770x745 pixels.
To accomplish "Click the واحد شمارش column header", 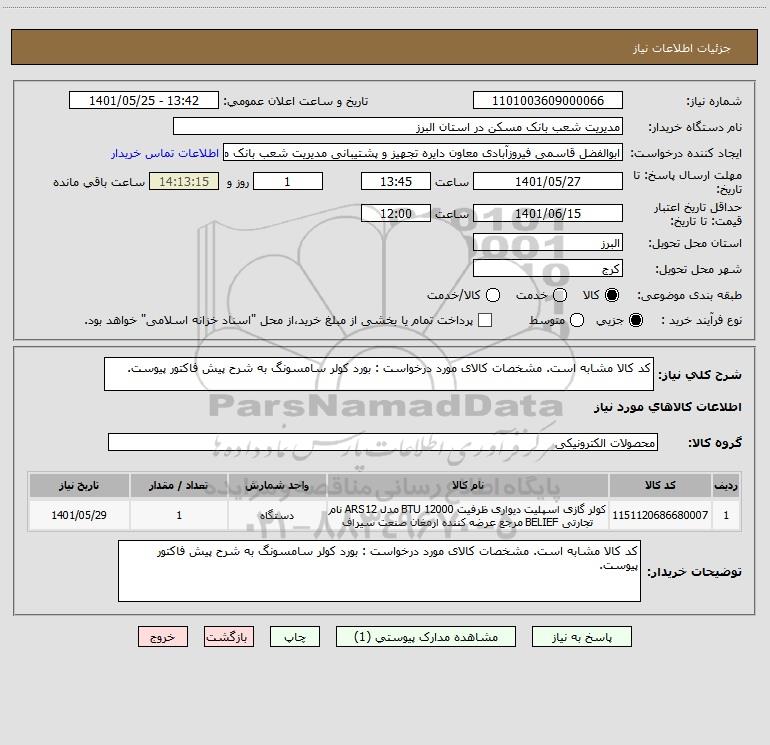I will tap(277, 485).
